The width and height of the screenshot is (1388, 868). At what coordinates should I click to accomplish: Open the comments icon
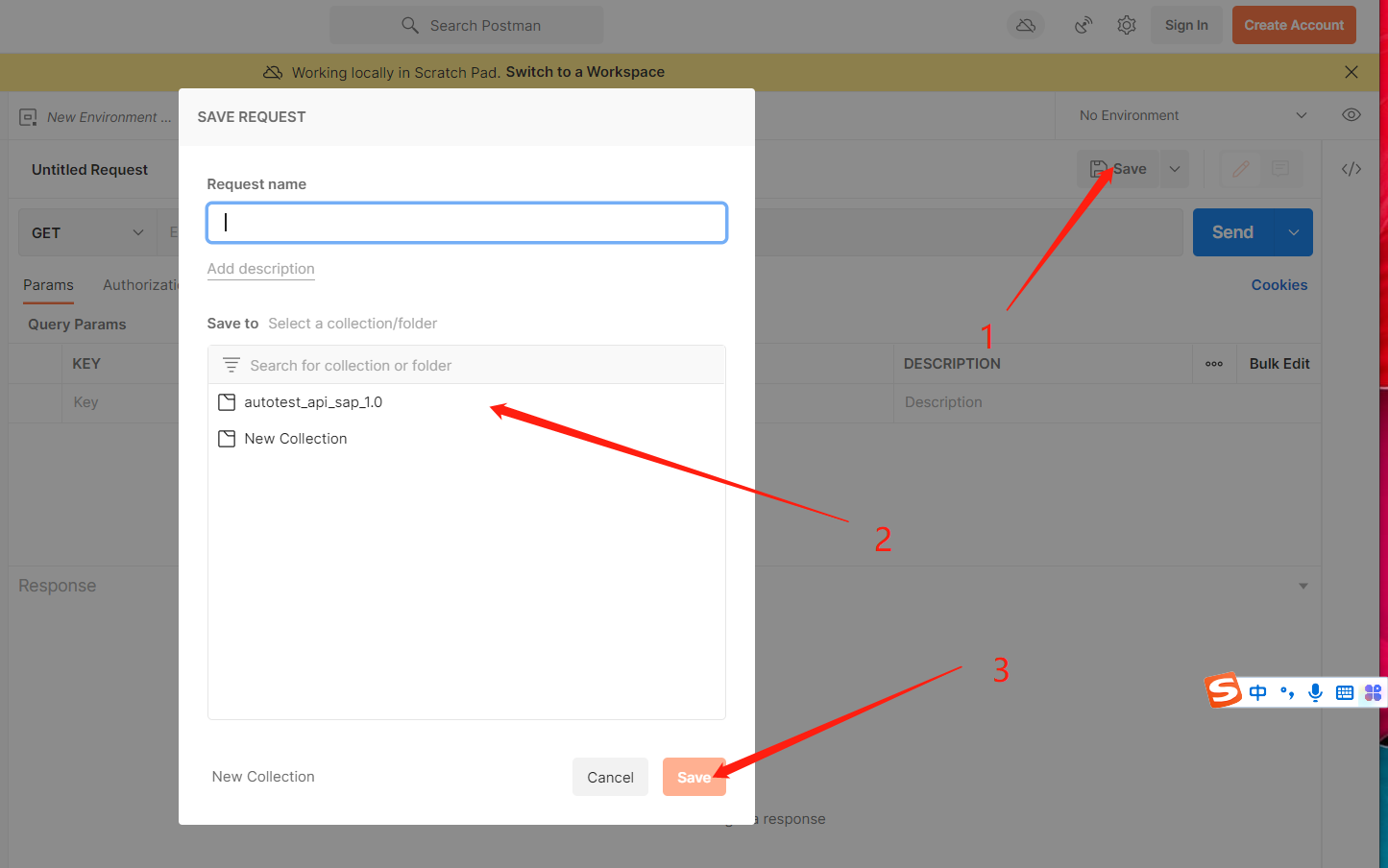pyautogui.click(x=1280, y=169)
